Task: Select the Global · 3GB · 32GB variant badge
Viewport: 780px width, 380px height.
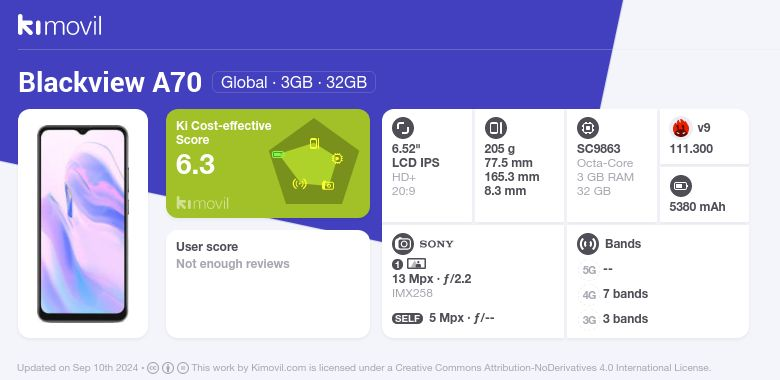Action: (293, 82)
